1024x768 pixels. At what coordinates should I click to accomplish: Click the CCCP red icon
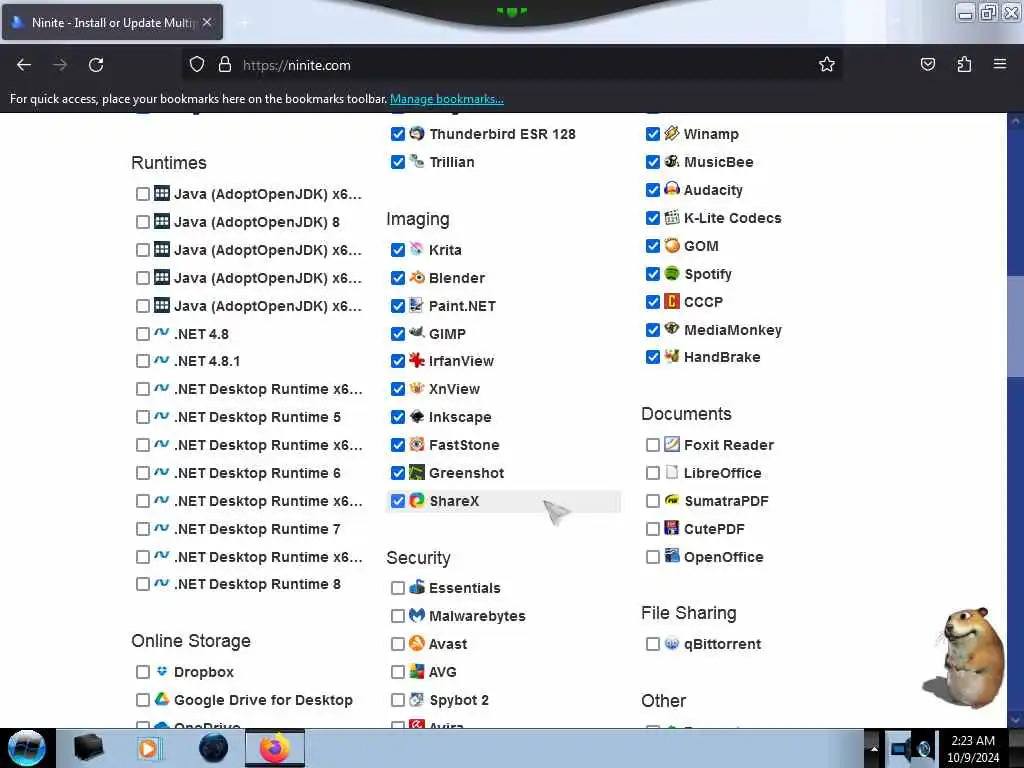(672, 302)
